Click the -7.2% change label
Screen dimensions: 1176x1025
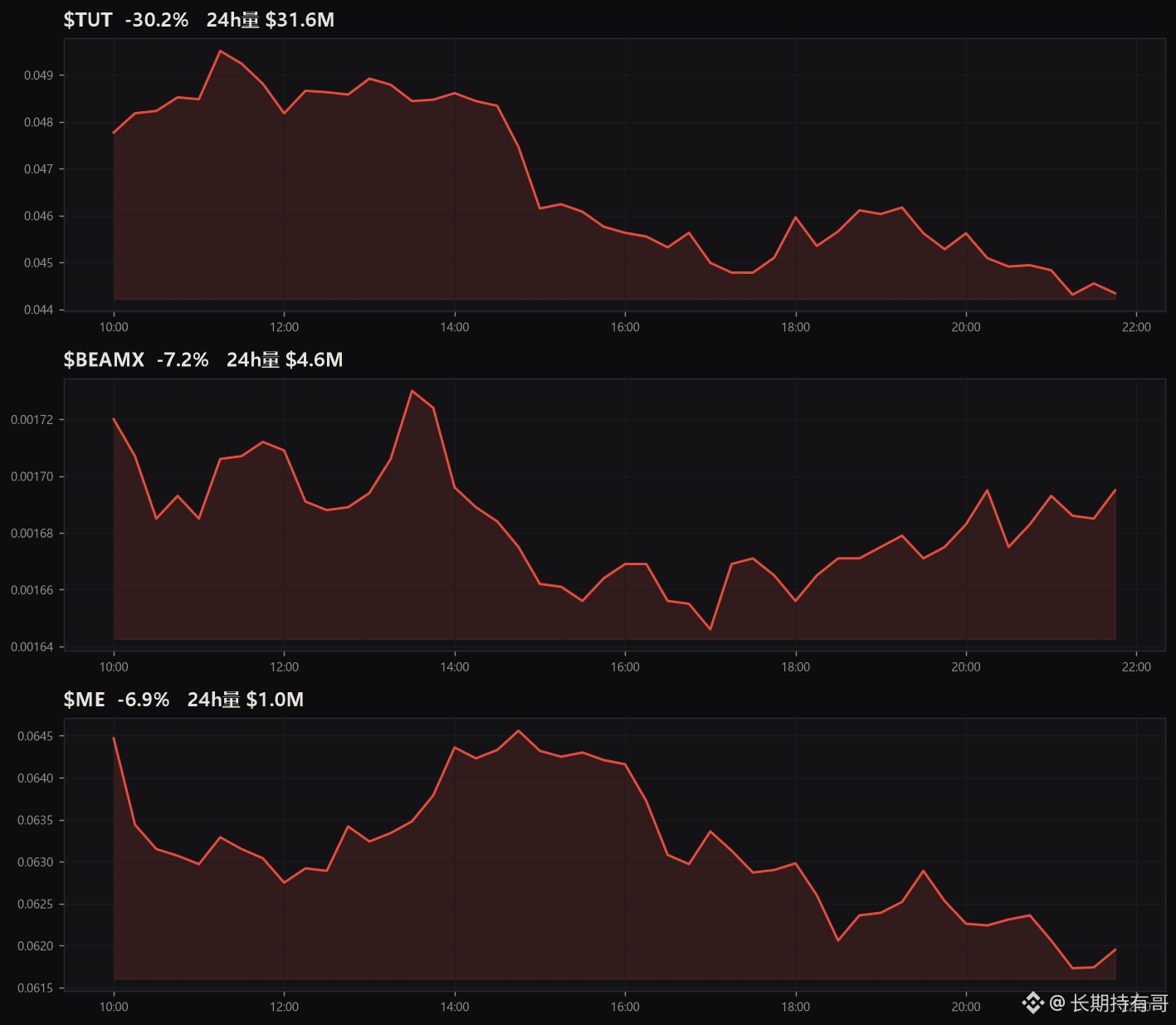183,359
